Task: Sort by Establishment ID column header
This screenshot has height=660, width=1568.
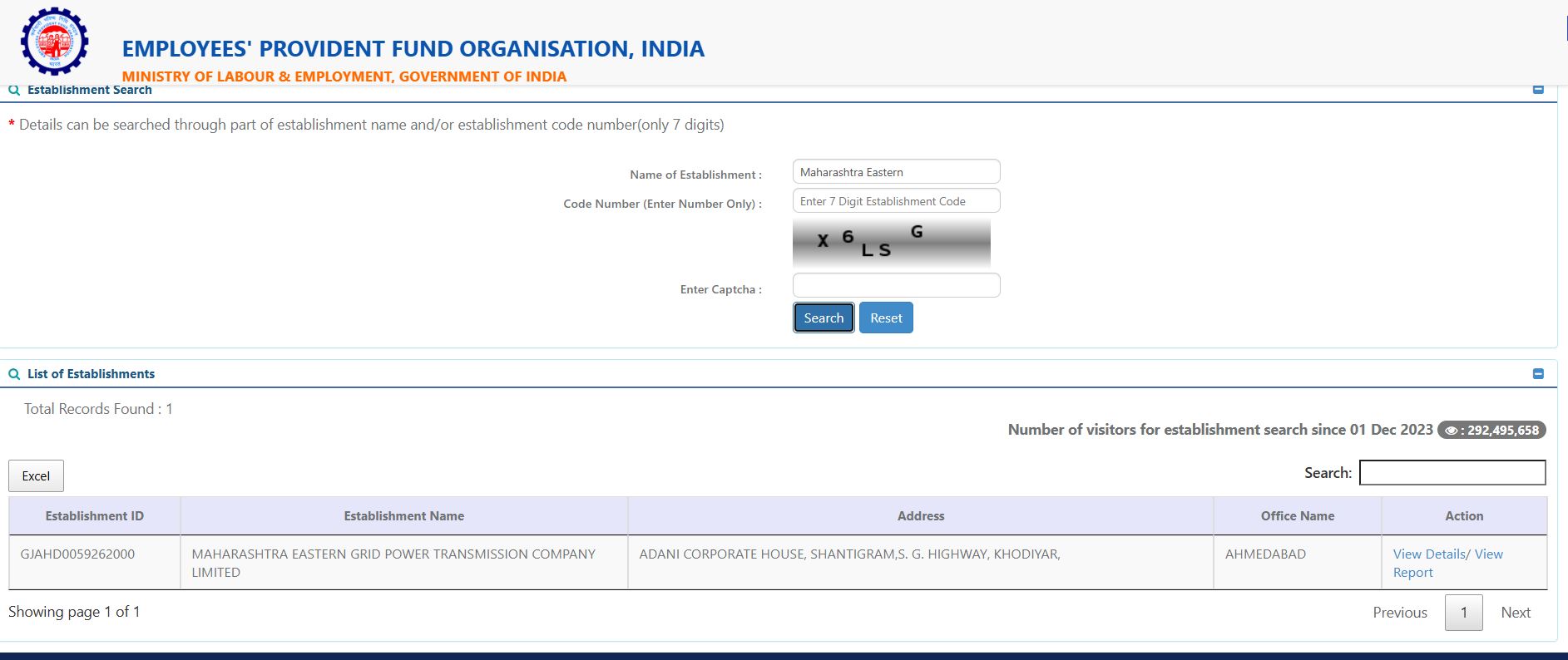Action: point(94,516)
